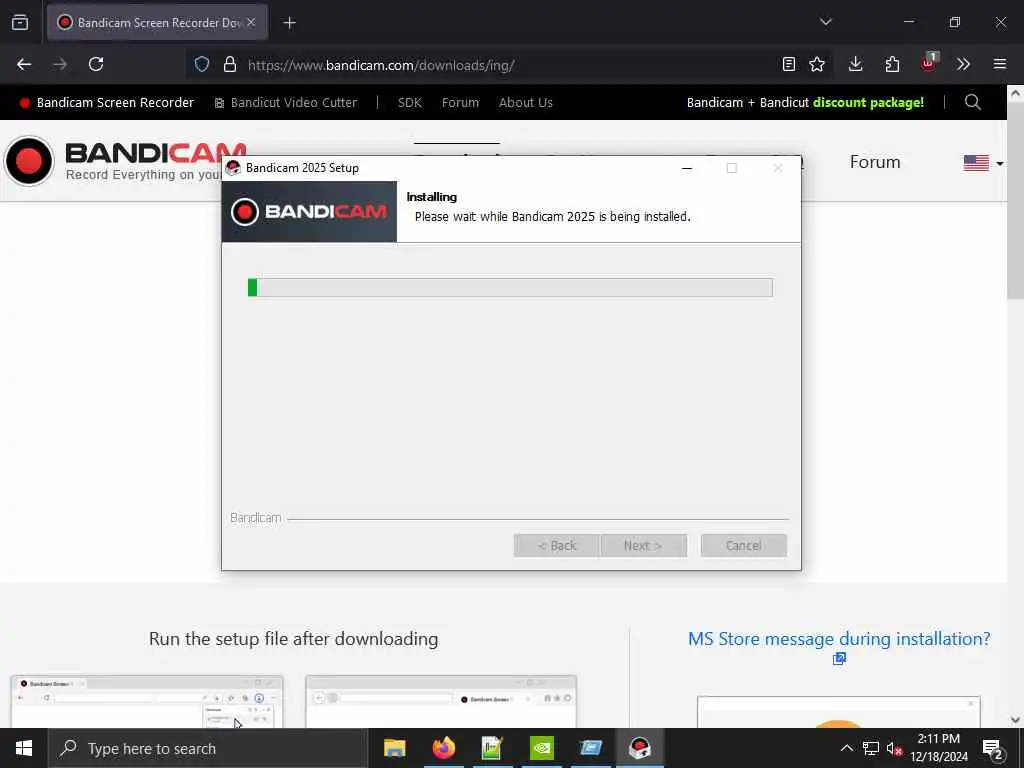Viewport: 1024px width, 768px height.
Task: Show hidden system tray icons chevron
Action: coord(846,748)
